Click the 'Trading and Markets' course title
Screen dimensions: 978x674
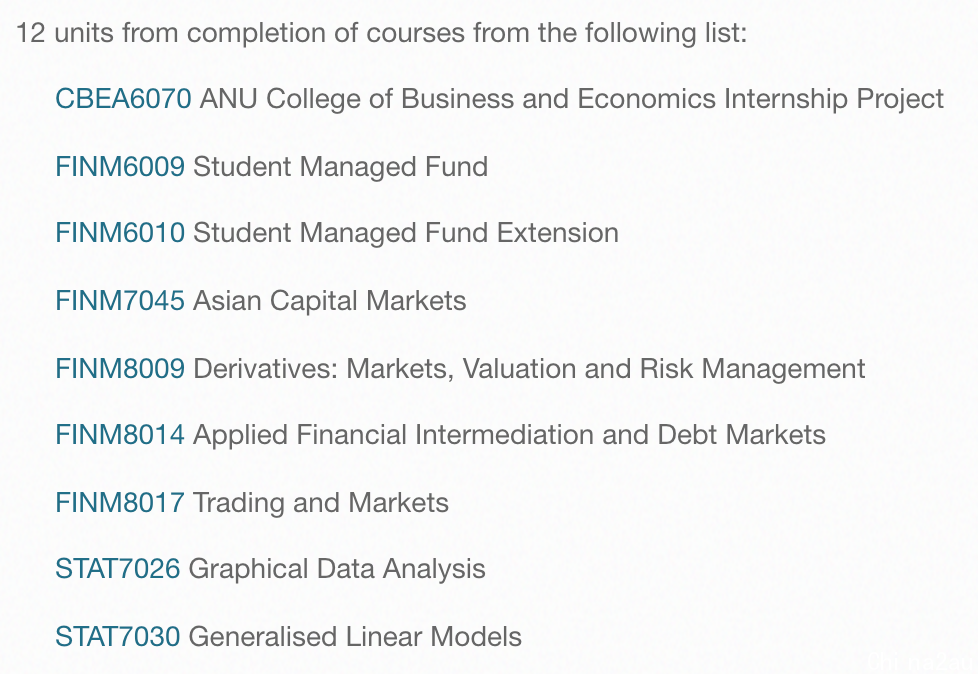coord(321,503)
